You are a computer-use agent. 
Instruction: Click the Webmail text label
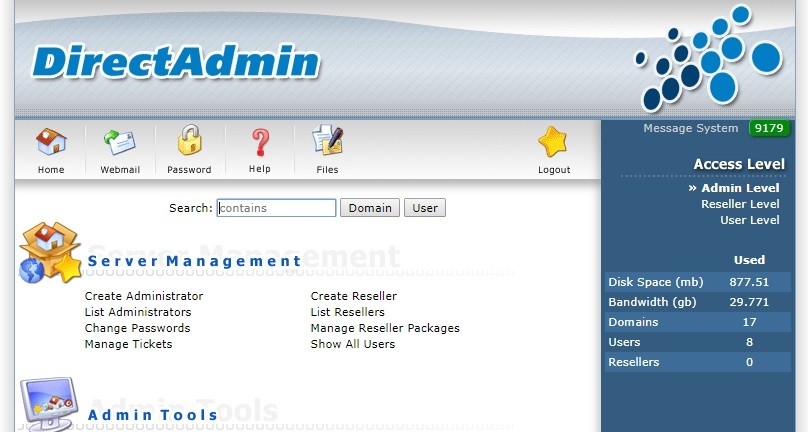[x=120, y=170]
